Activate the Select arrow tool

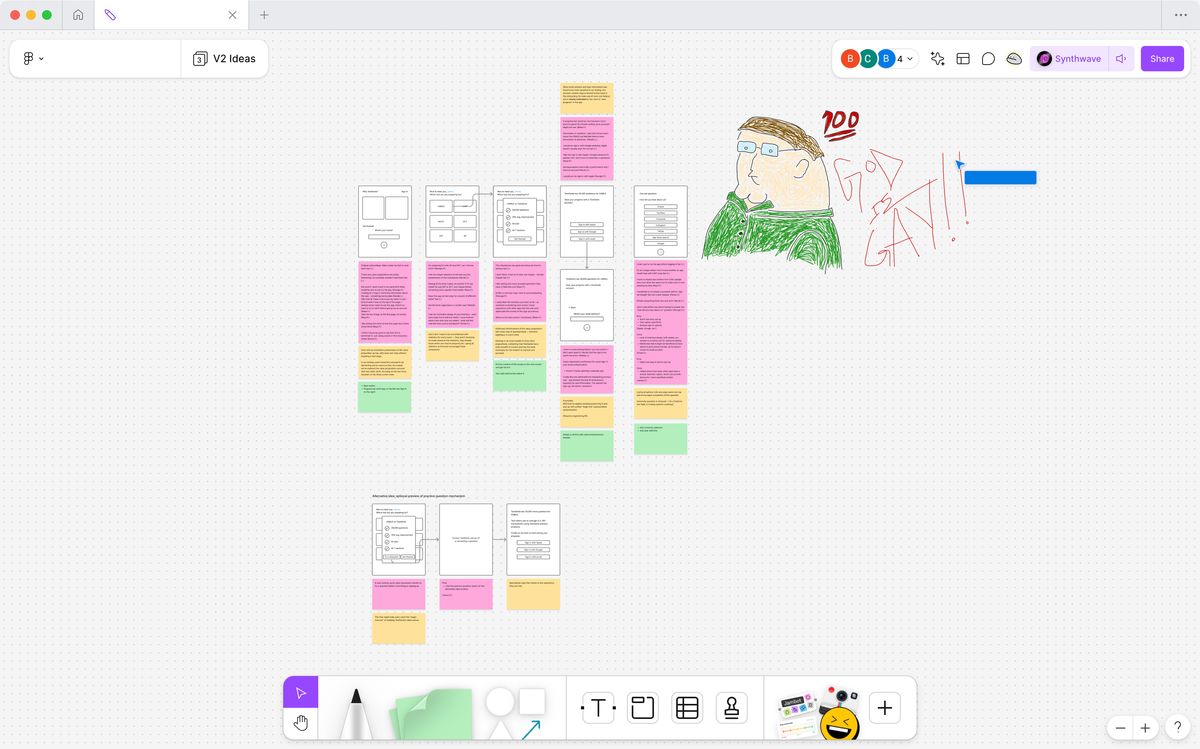coord(301,692)
